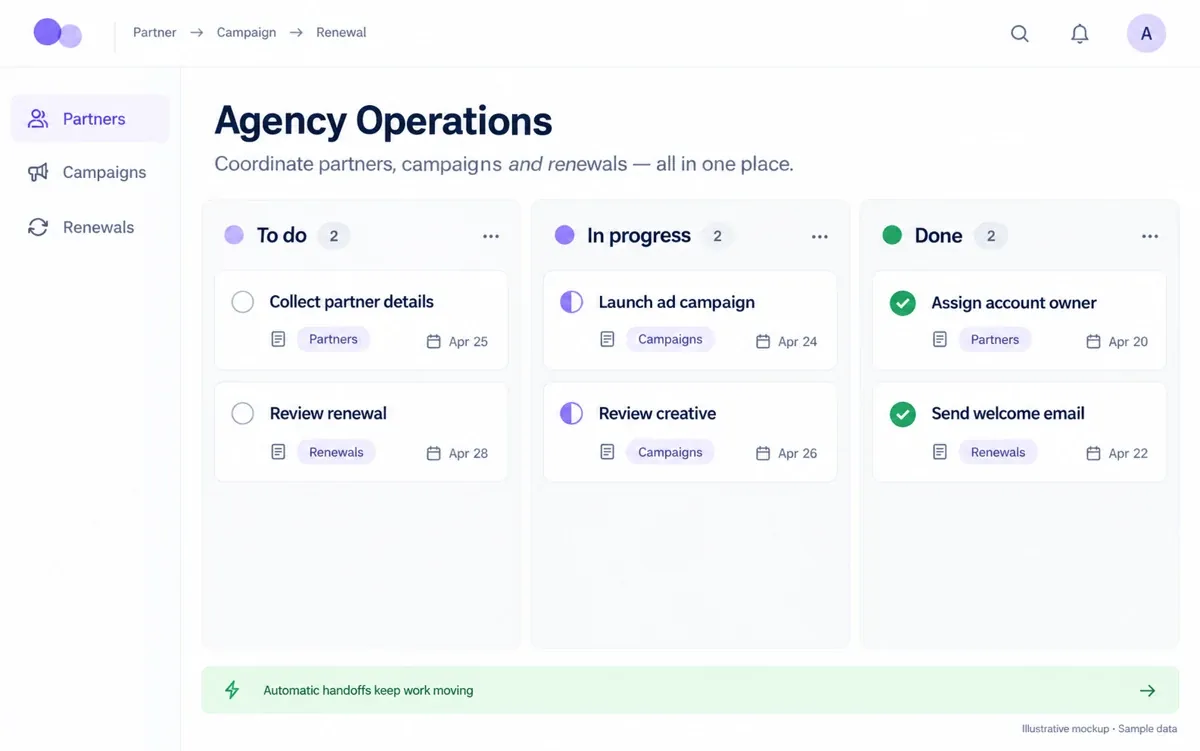Select the Partners people icon in sidebar
This screenshot has height=751, width=1200.
(38, 119)
